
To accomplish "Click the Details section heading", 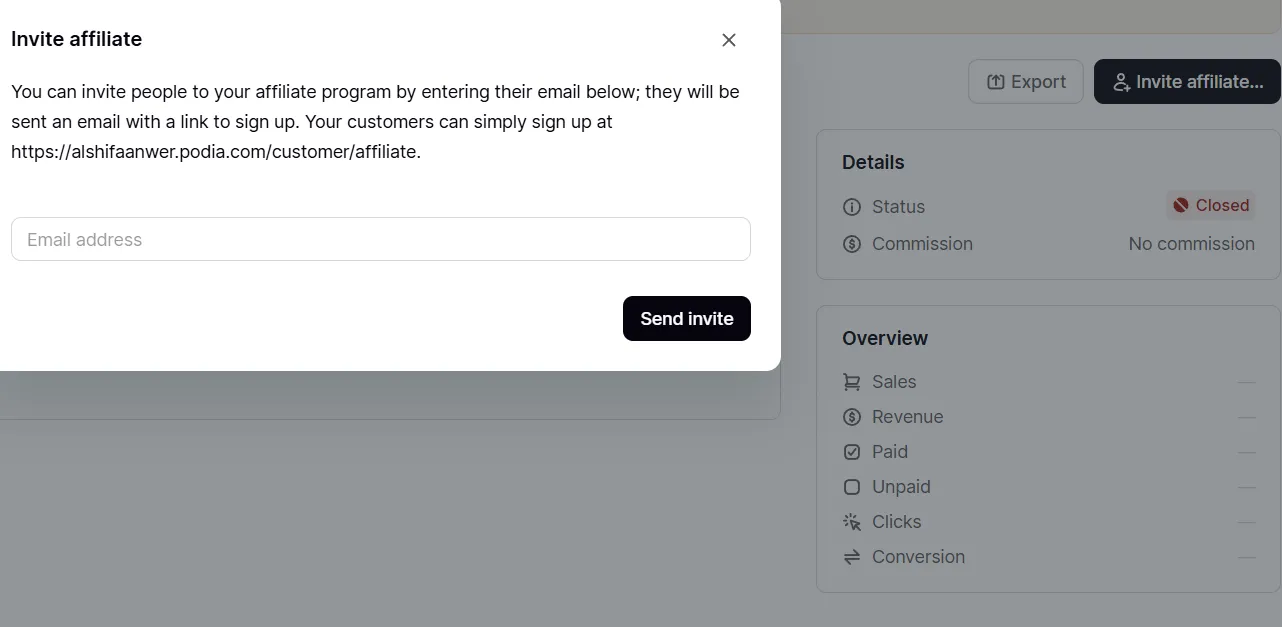I will (873, 162).
